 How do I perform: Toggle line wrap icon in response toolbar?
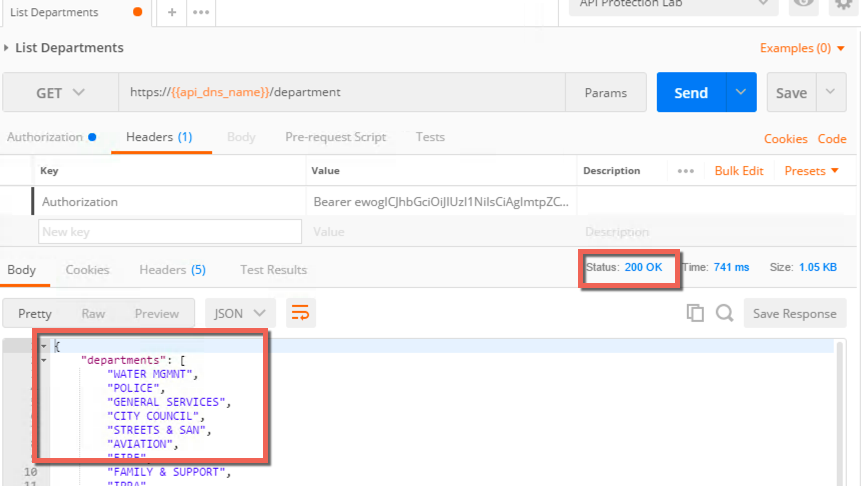(300, 313)
